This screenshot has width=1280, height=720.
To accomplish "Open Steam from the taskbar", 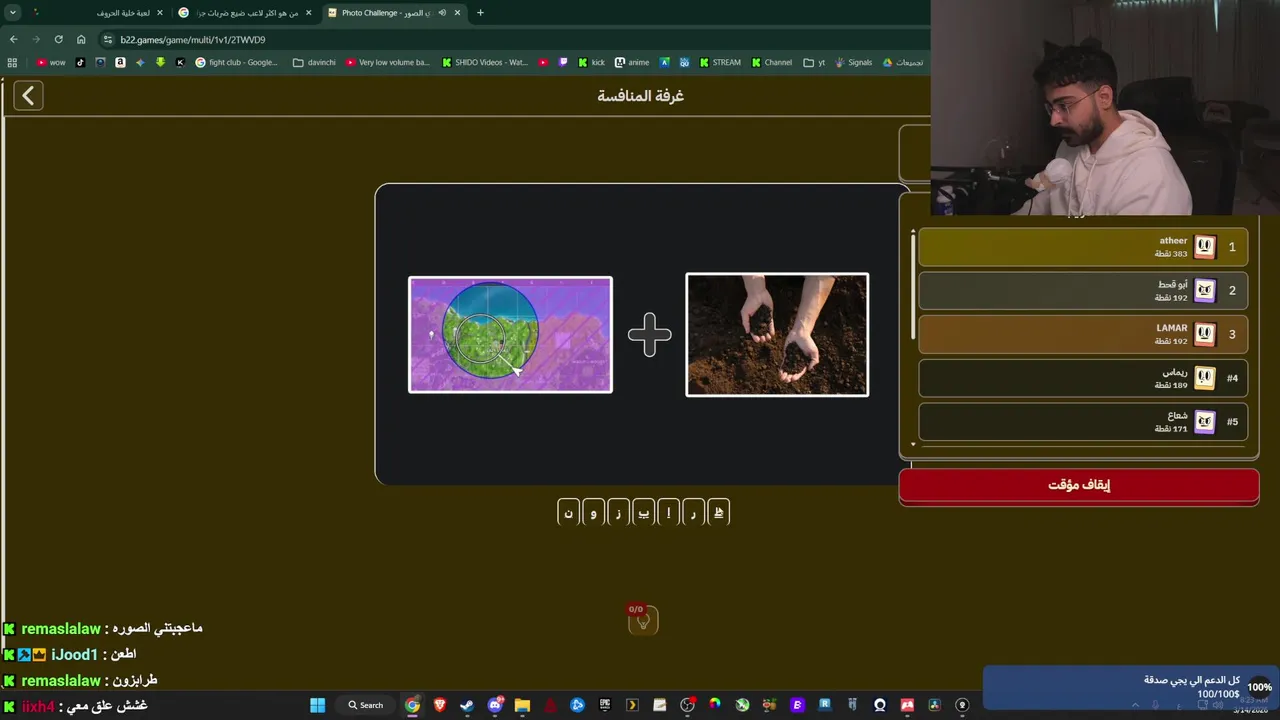I will pos(467,705).
